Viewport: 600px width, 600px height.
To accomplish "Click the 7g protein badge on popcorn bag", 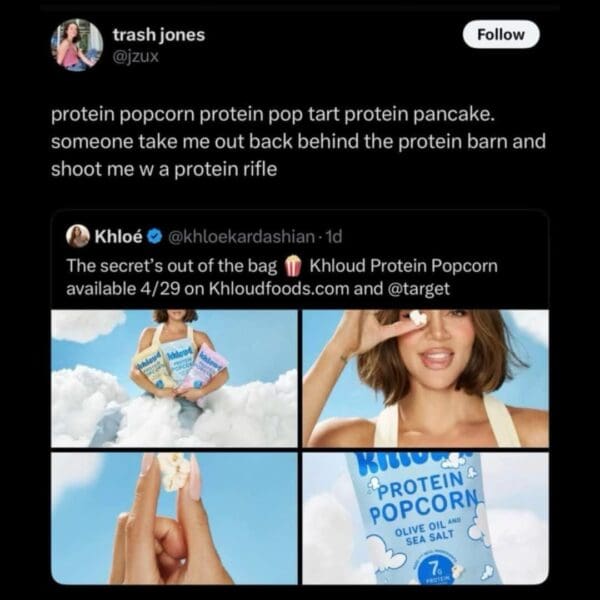I will (x=436, y=571).
